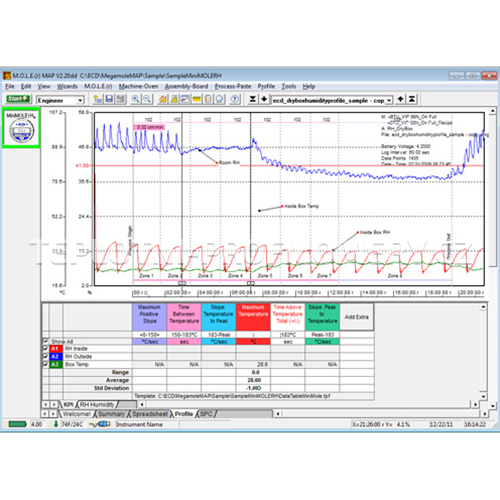
Task: Click the Average value 28.60 cell
Action: click(x=254, y=380)
